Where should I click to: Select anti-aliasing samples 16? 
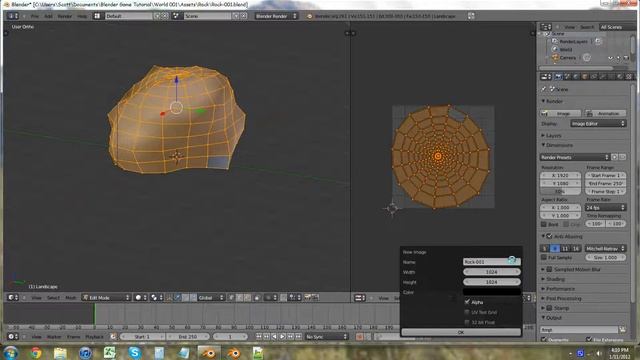pyautogui.click(x=576, y=248)
